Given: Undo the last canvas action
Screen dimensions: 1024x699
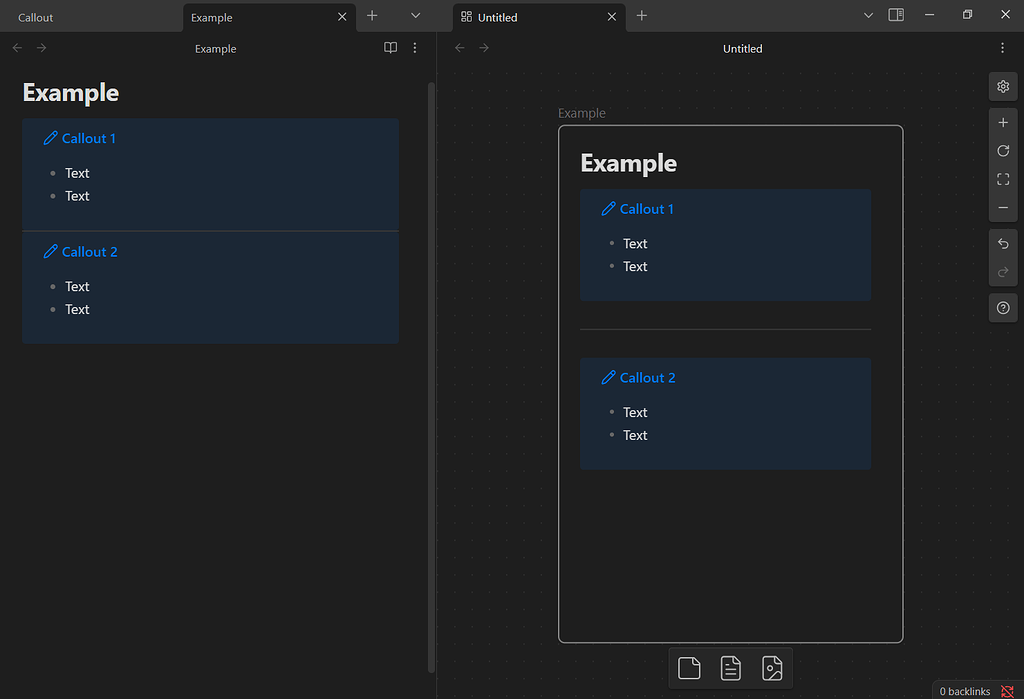Looking at the screenshot, I should click(1003, 243).
